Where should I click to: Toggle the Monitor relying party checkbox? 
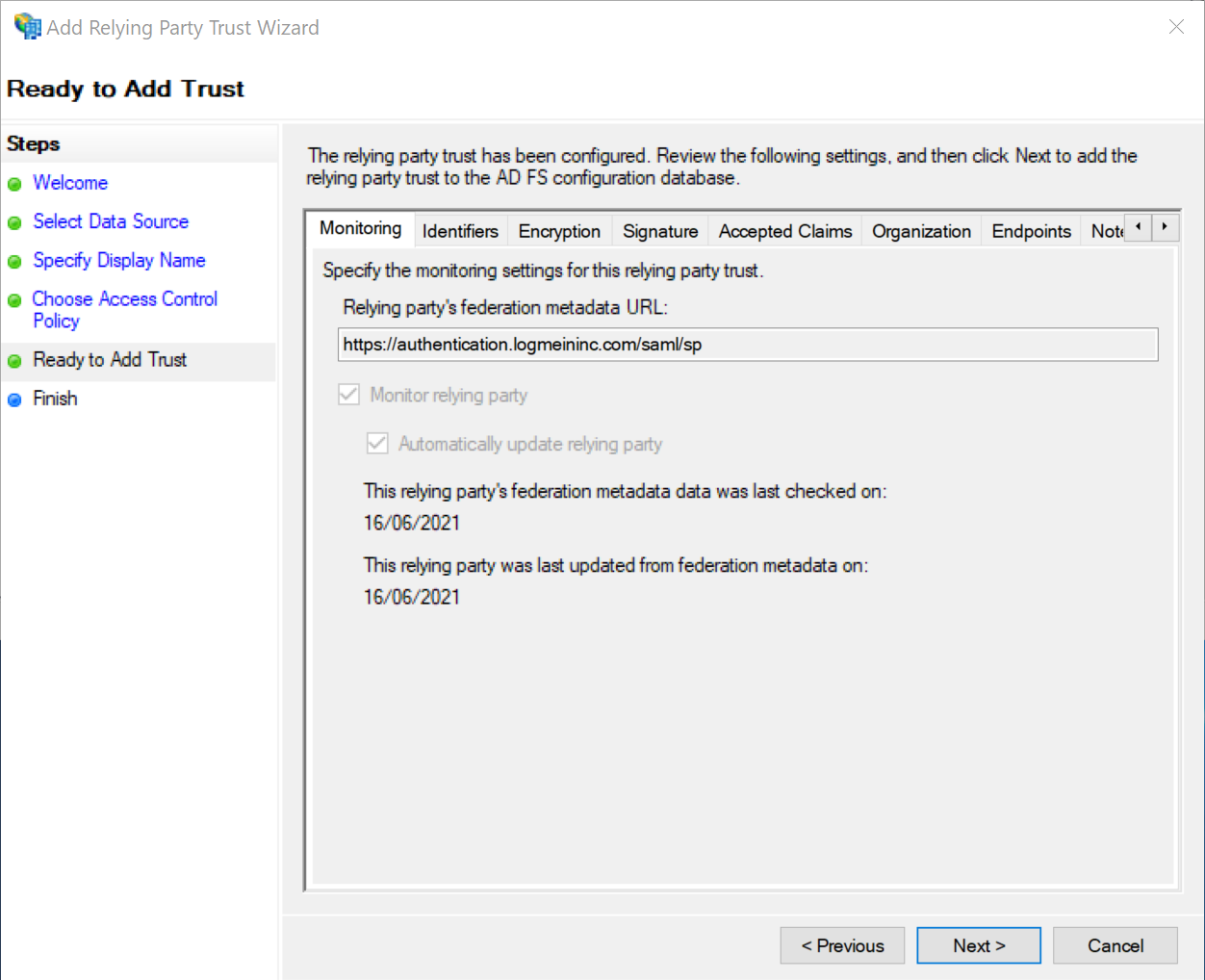point(349,395)
